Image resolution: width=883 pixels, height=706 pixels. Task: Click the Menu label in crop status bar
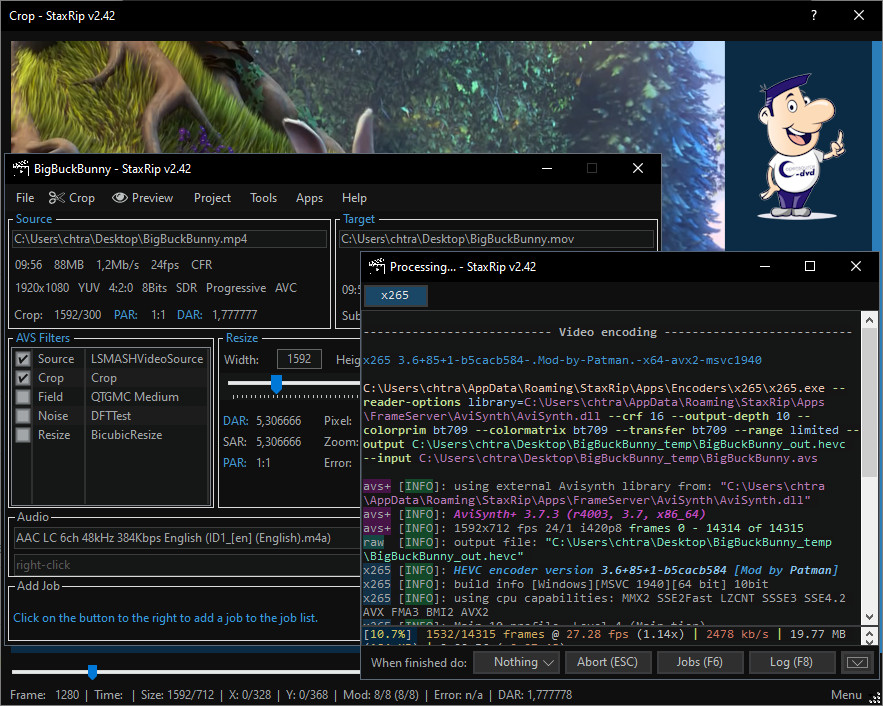point(846,695)
